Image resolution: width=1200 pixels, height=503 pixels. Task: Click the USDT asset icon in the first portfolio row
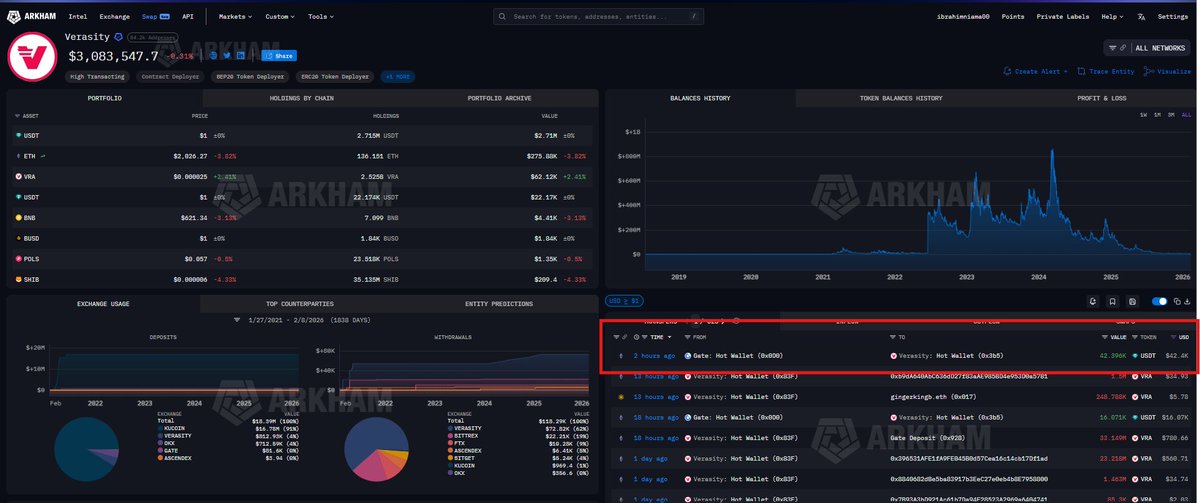coord(18,135)
